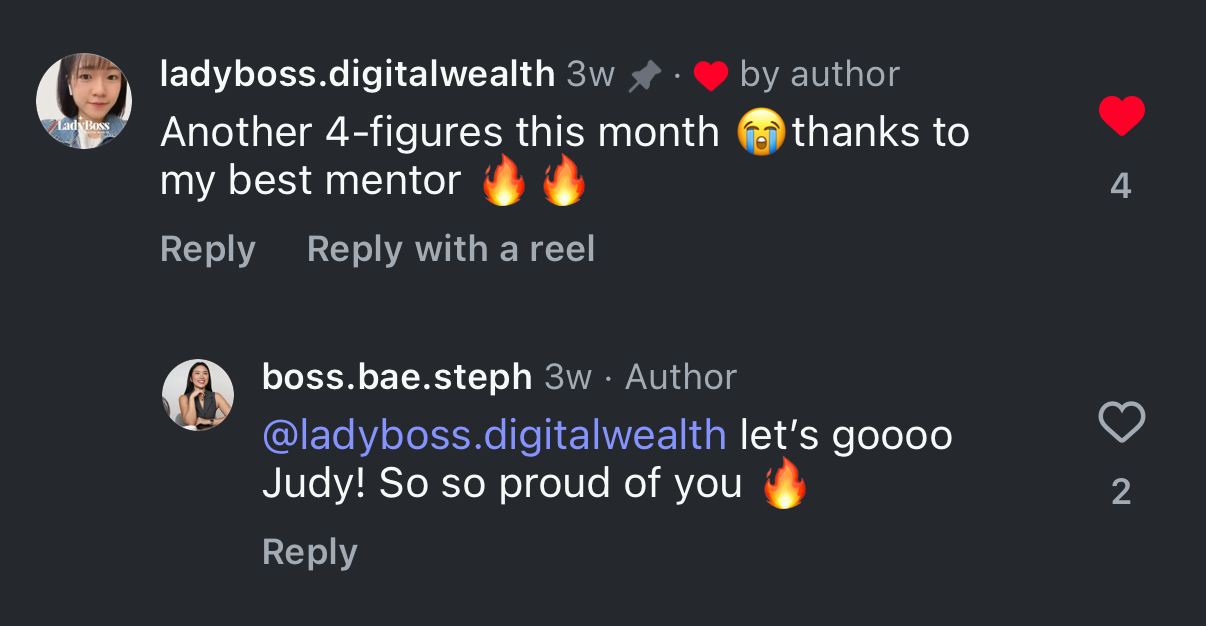Click the first fire emoji after 'best mentor'
This screenshot has height=626, width=1206.
click(503, 182)
